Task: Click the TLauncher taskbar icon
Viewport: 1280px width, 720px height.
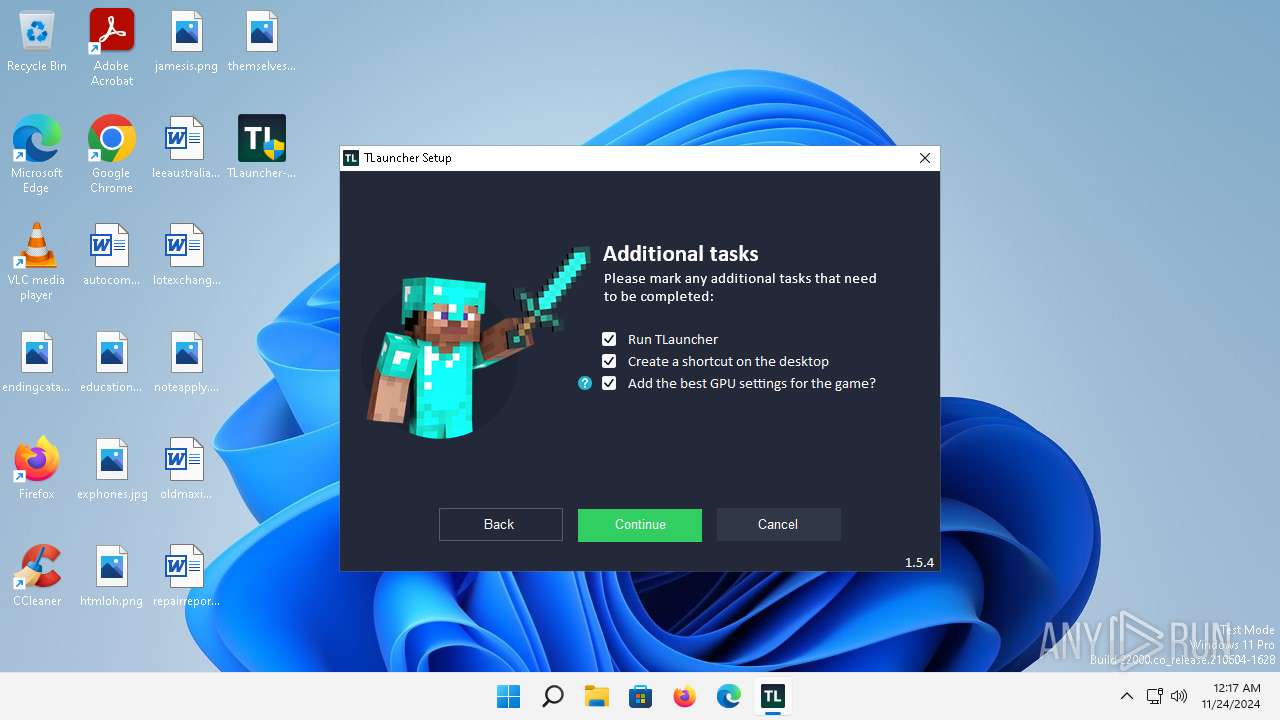Action: [773, 696]
